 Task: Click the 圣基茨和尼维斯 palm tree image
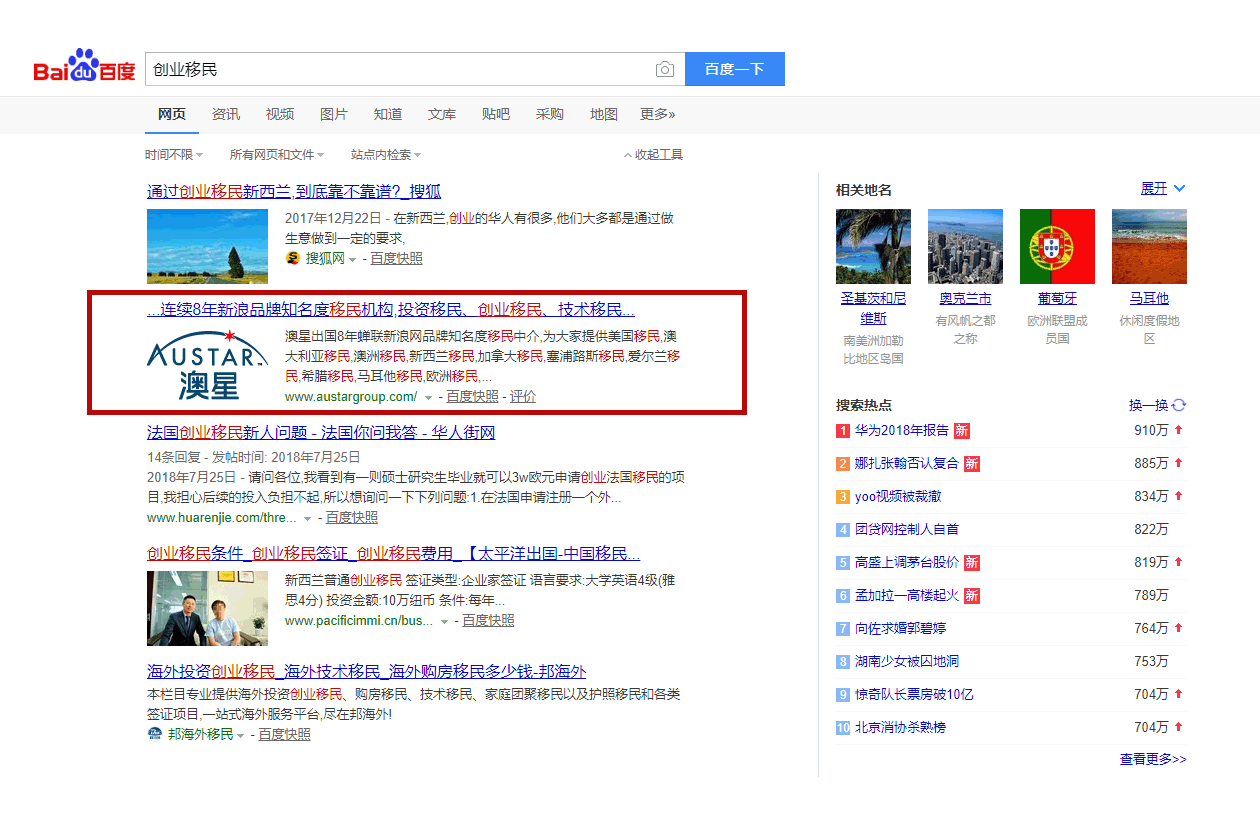point(873,246)
